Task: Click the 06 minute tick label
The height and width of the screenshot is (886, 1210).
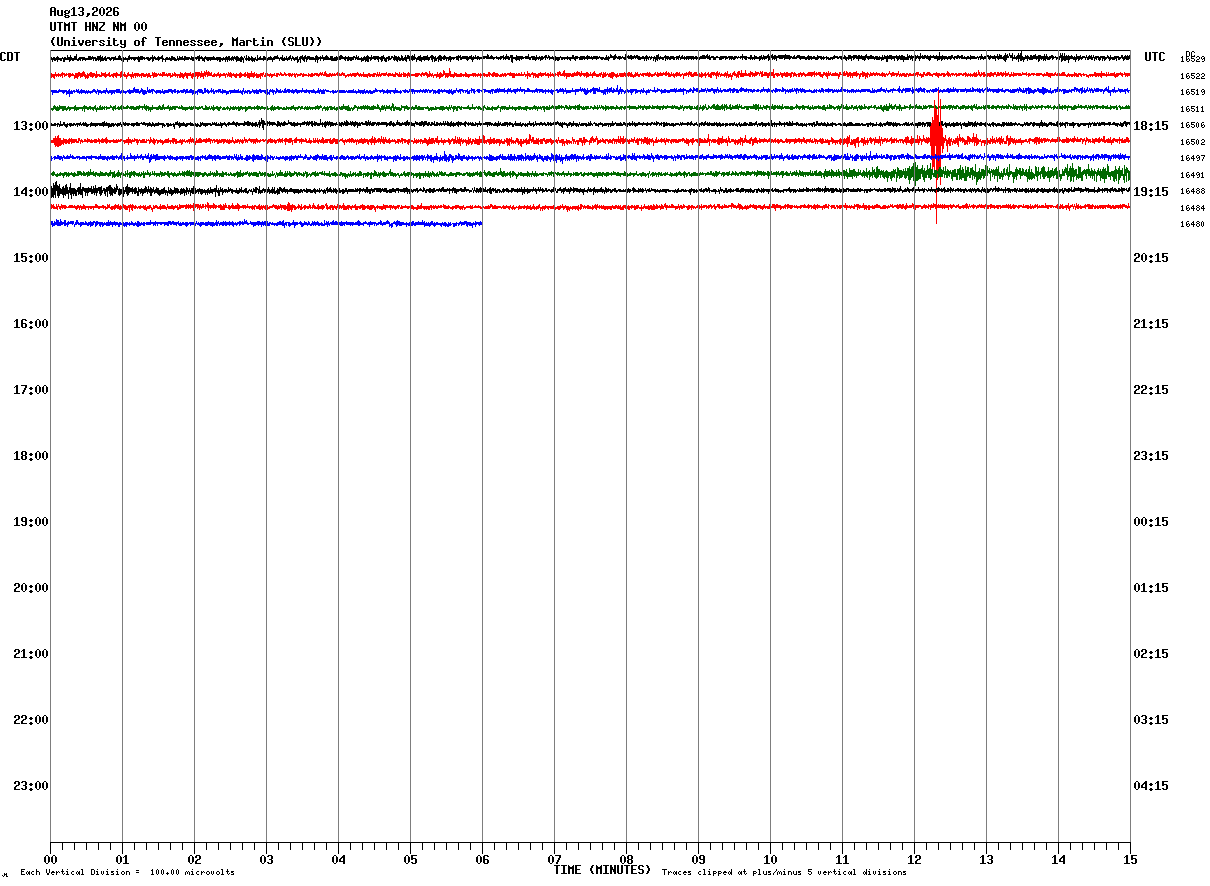Action: pos(482,859)
